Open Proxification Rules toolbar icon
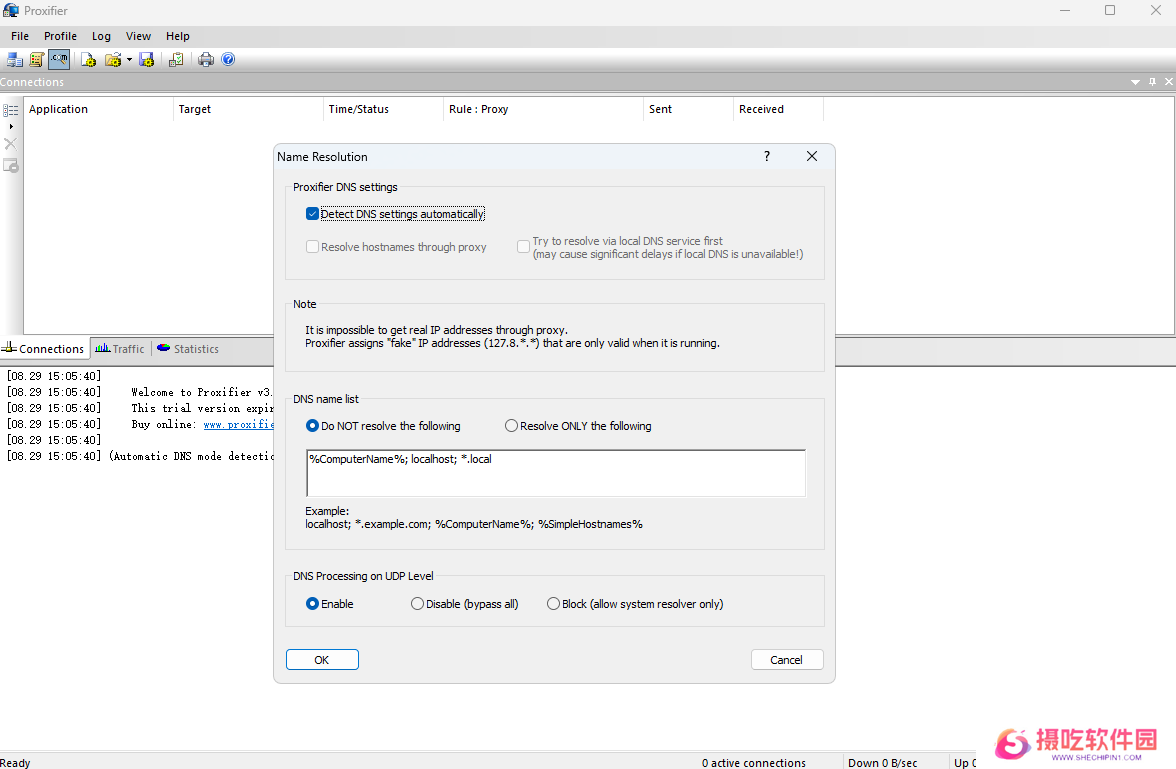 click(37, 60)
